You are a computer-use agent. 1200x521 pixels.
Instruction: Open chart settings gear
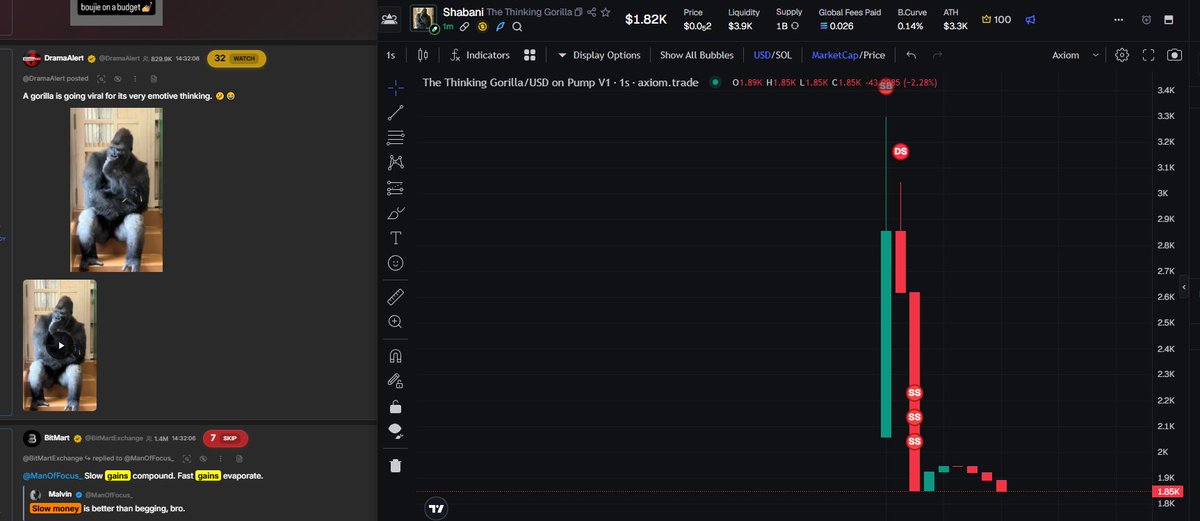[1122, 55]
